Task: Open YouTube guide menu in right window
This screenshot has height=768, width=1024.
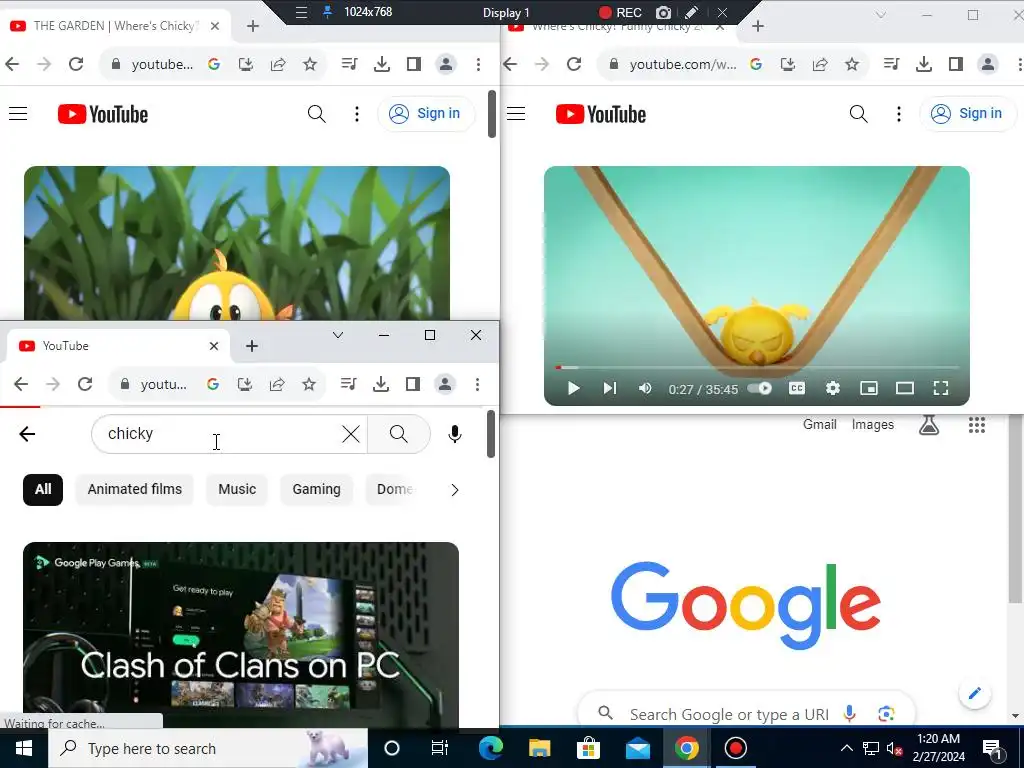Action: (516, 114)
